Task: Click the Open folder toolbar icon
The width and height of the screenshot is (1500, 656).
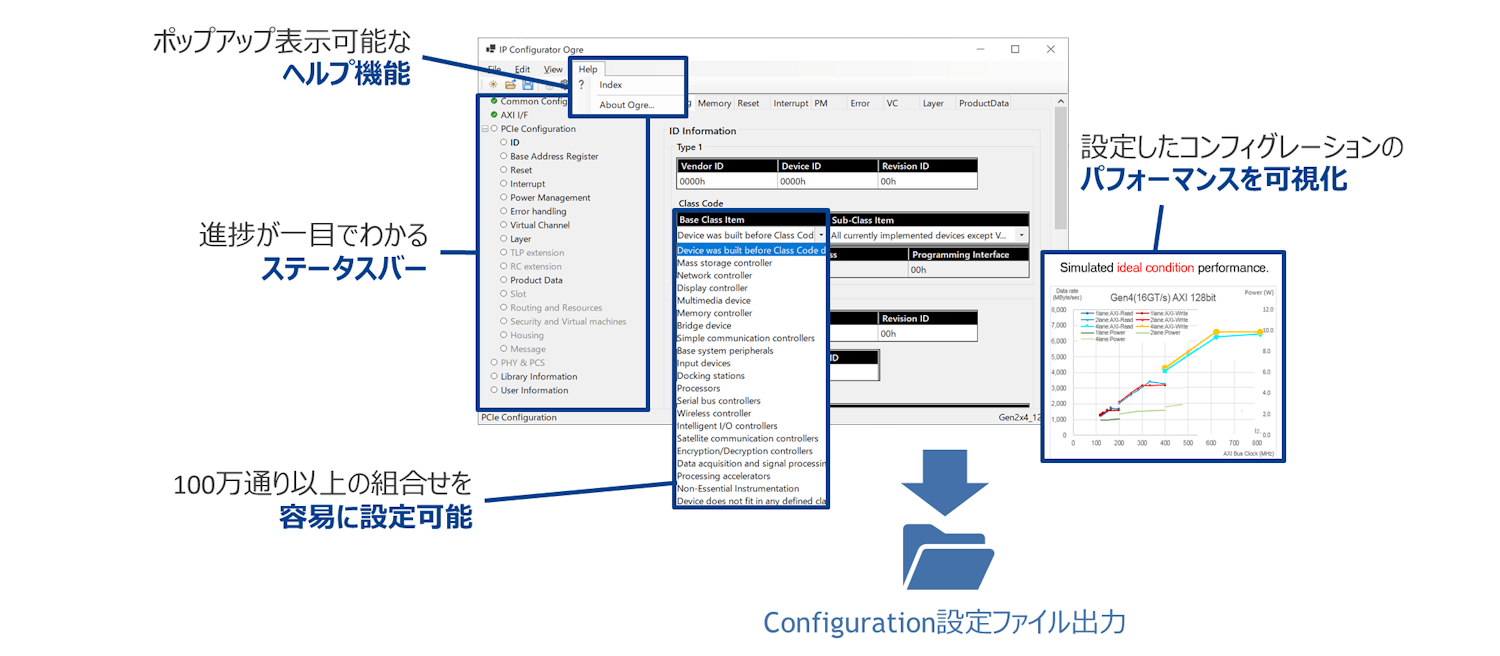Action: click(510, 85)
